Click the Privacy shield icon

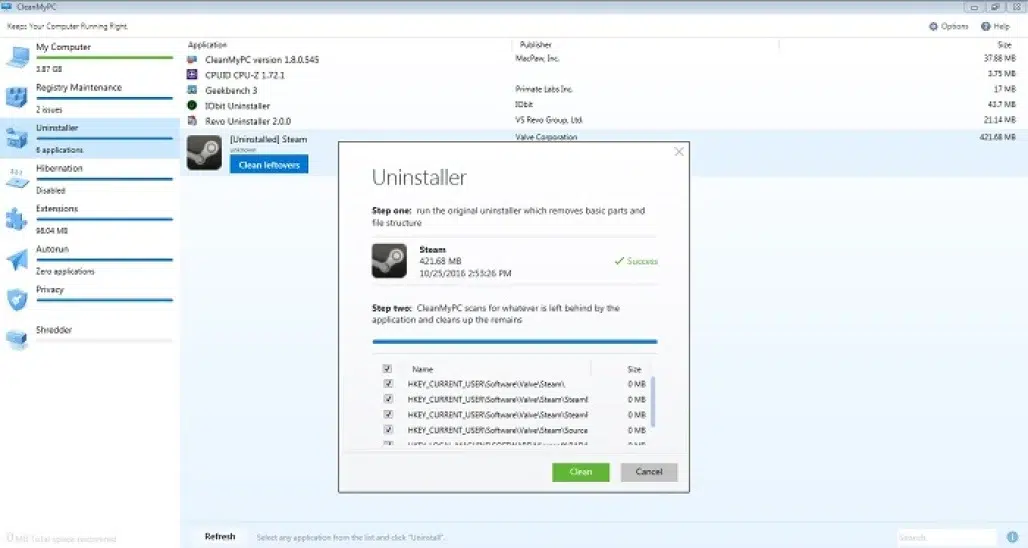point(17,300)
